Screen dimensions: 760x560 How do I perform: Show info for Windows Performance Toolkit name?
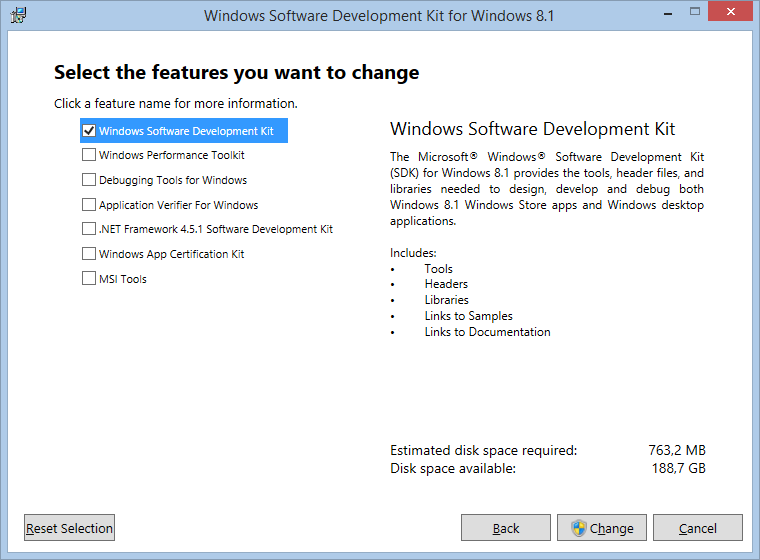pyautogui.click(x=172, y=155)
